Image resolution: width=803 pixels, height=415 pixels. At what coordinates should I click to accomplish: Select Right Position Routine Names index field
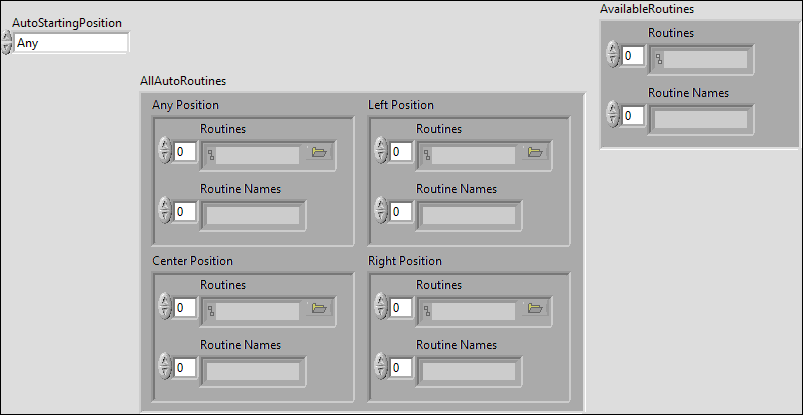pos(401,368)
